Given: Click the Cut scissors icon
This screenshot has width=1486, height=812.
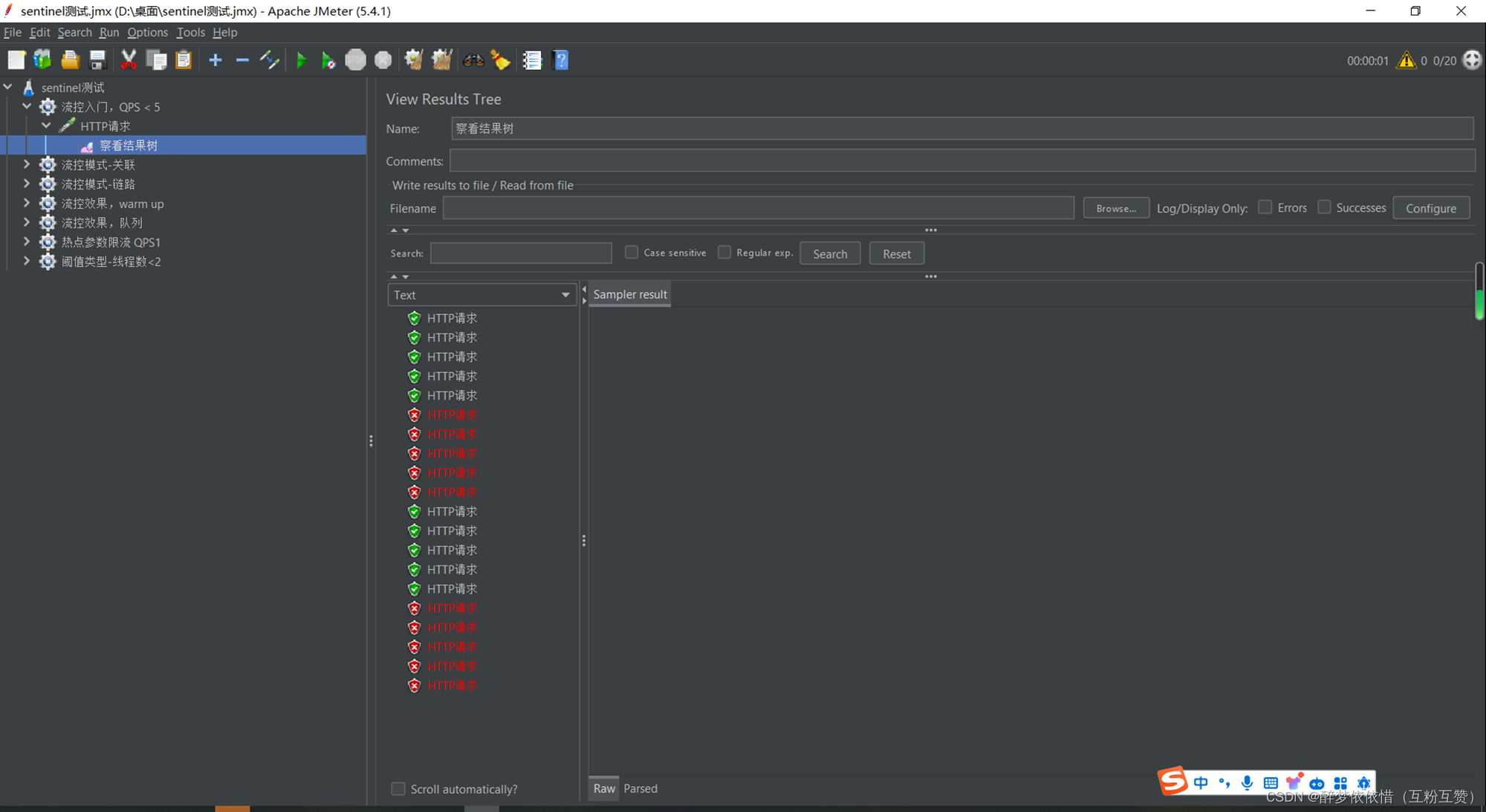Looking at the screenshot, I should pos(129,60).
